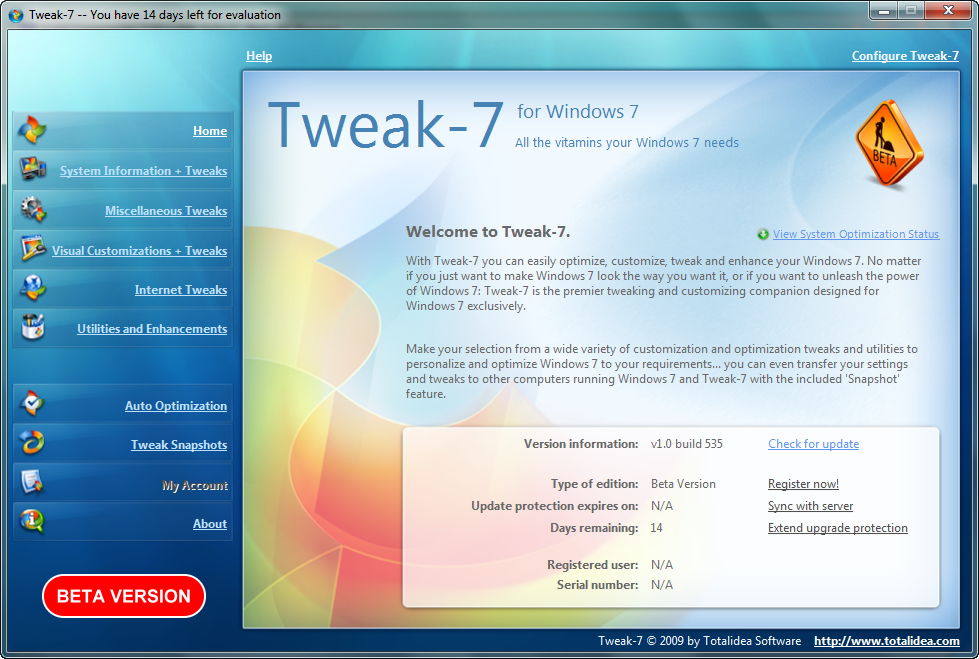Open Visual Customizations + Tweaks

click(139, 250)
